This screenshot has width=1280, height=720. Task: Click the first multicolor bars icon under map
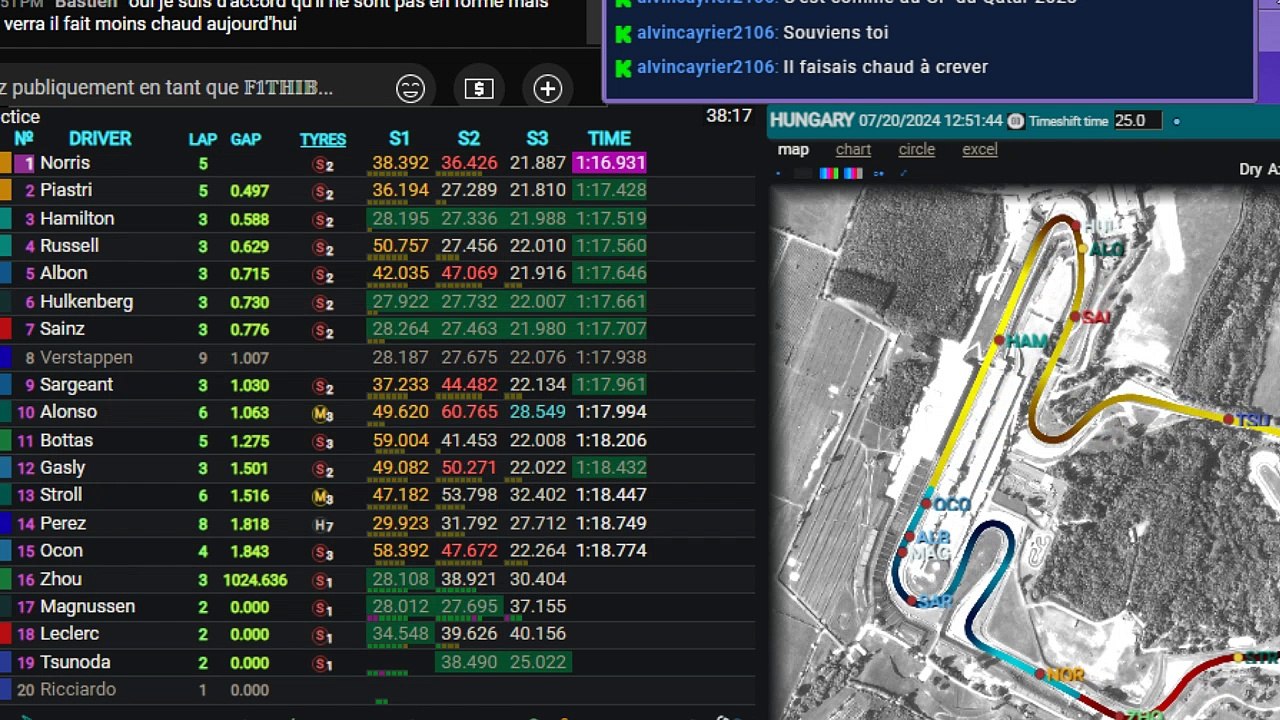(x=829, y=173)
